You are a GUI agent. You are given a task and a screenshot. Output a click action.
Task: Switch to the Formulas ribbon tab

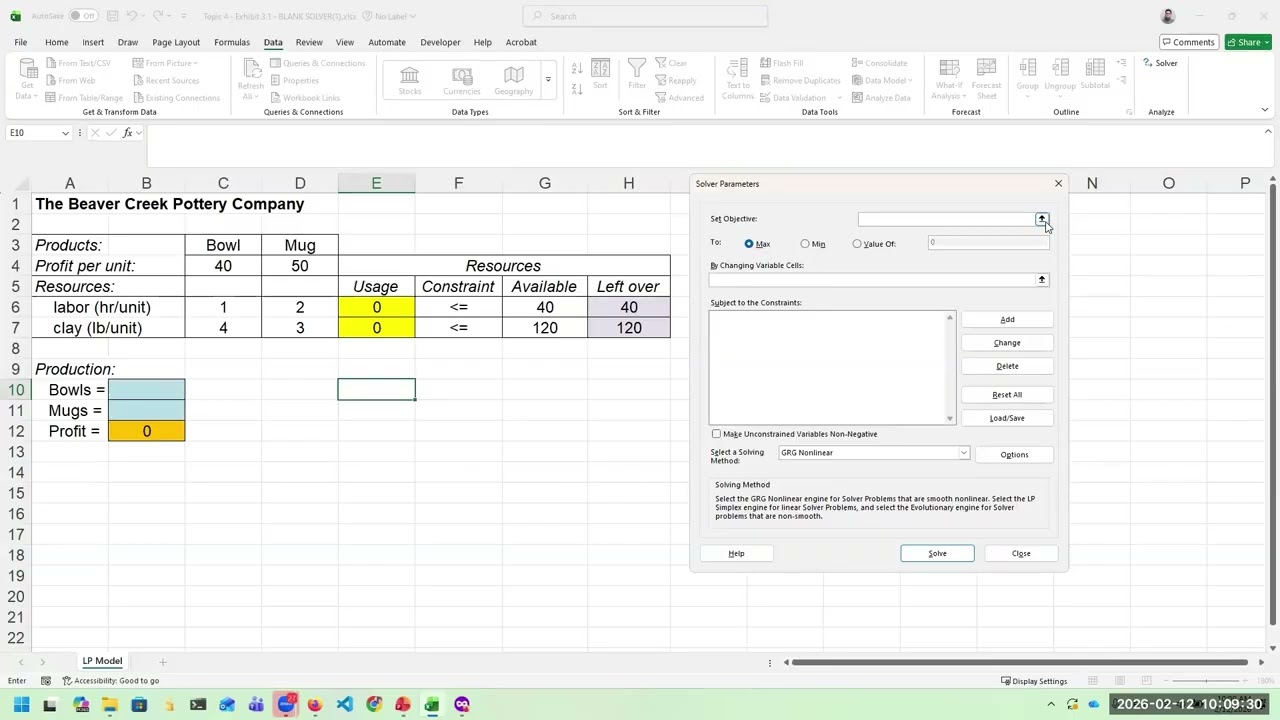pos(232,42)
